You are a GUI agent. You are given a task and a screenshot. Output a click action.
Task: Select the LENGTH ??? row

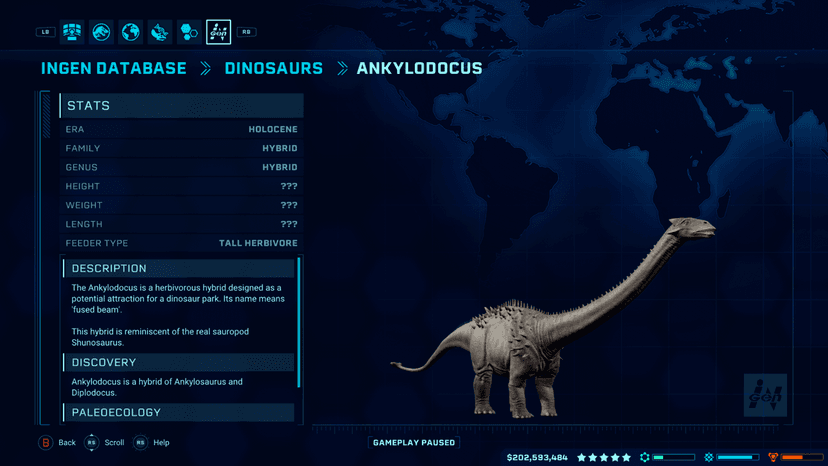182,225
